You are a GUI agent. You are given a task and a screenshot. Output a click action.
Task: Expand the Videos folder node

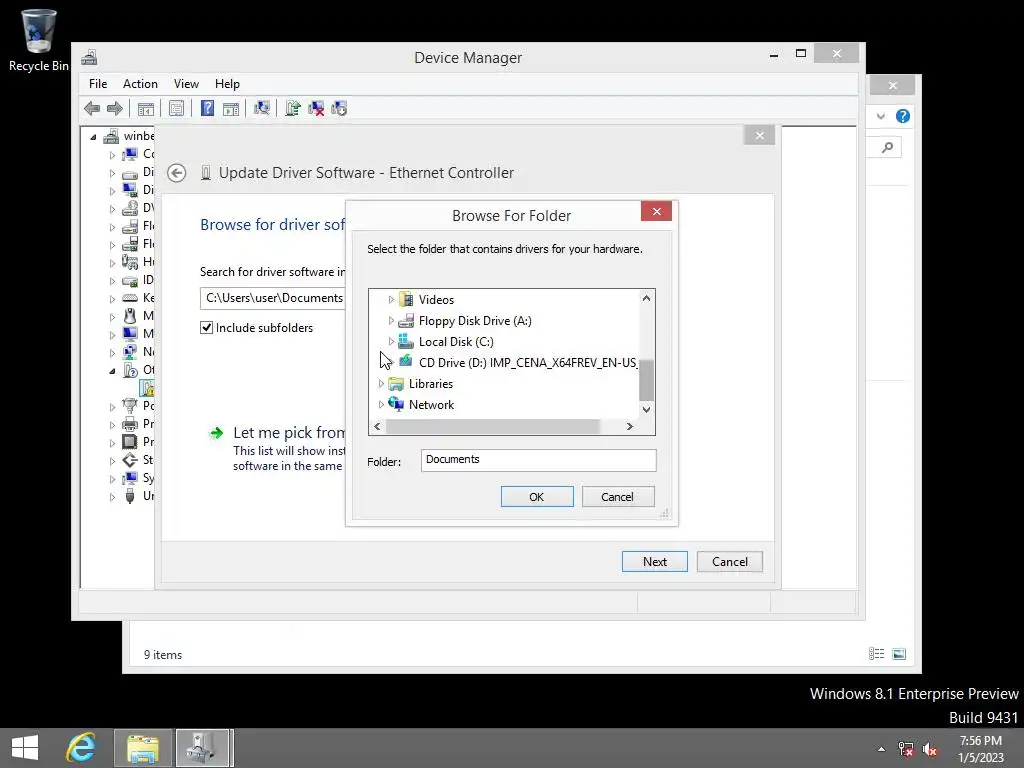(x=391, y=300)
